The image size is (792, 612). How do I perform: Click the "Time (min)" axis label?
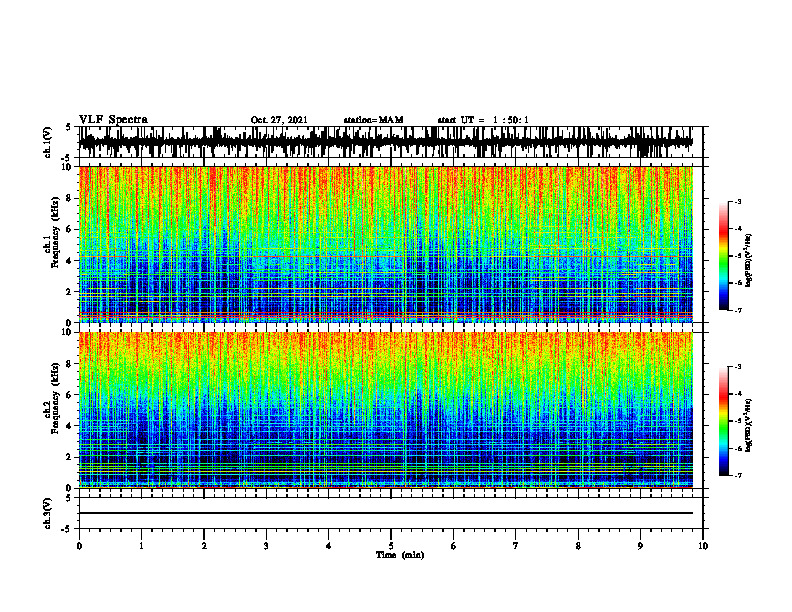[400, 555]
